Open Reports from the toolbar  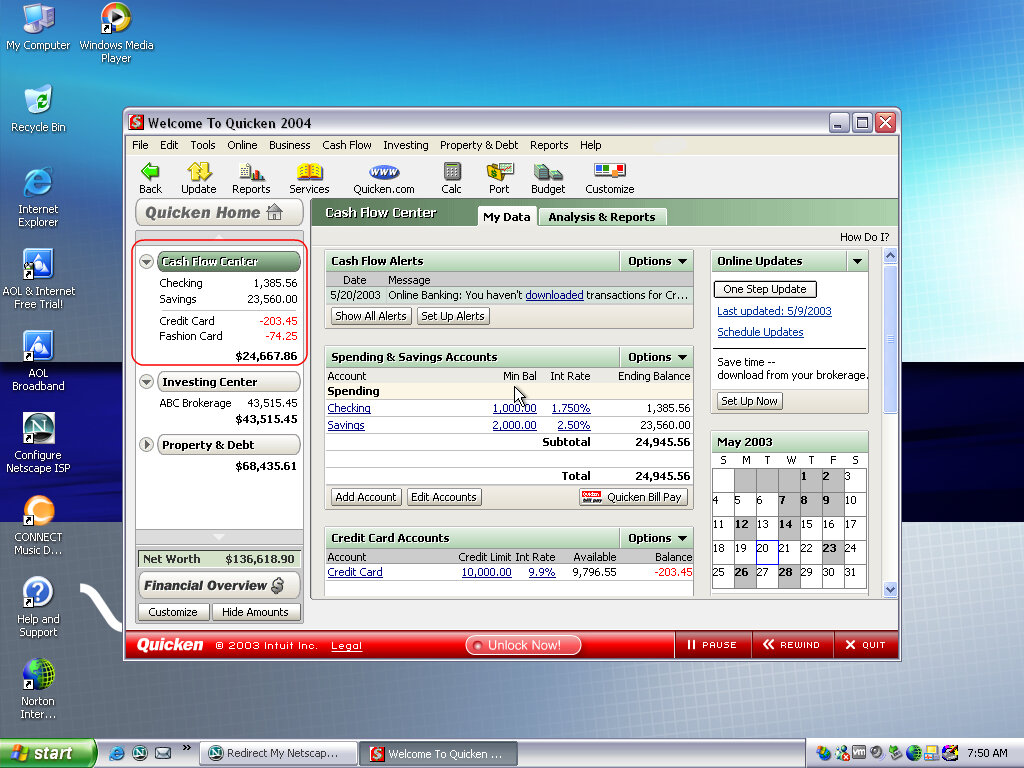(251, 178)
